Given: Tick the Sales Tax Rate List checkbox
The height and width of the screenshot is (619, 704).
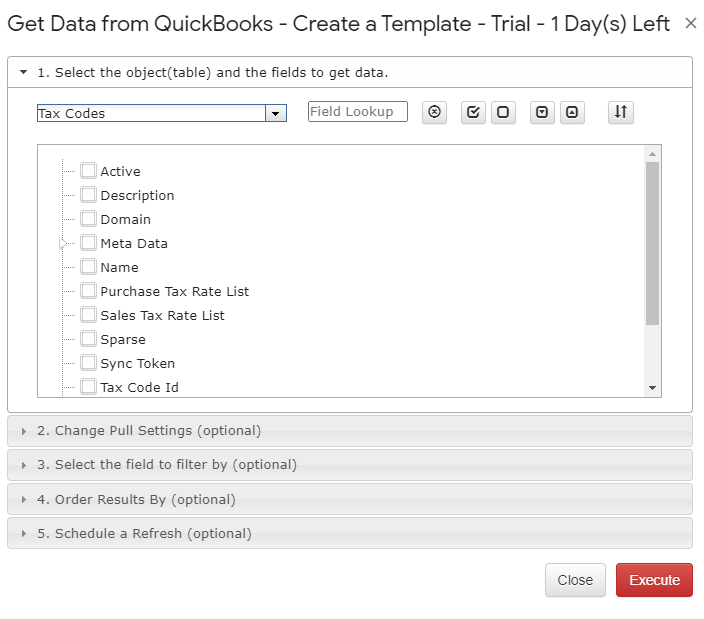Looking at the screenshot, I should pos(88,315).
